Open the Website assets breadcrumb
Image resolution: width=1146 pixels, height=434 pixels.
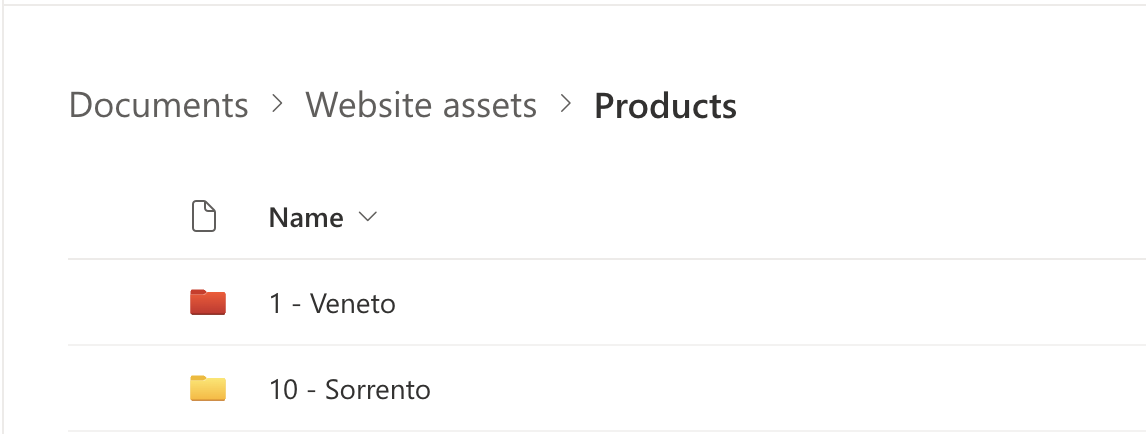[421, 105]
